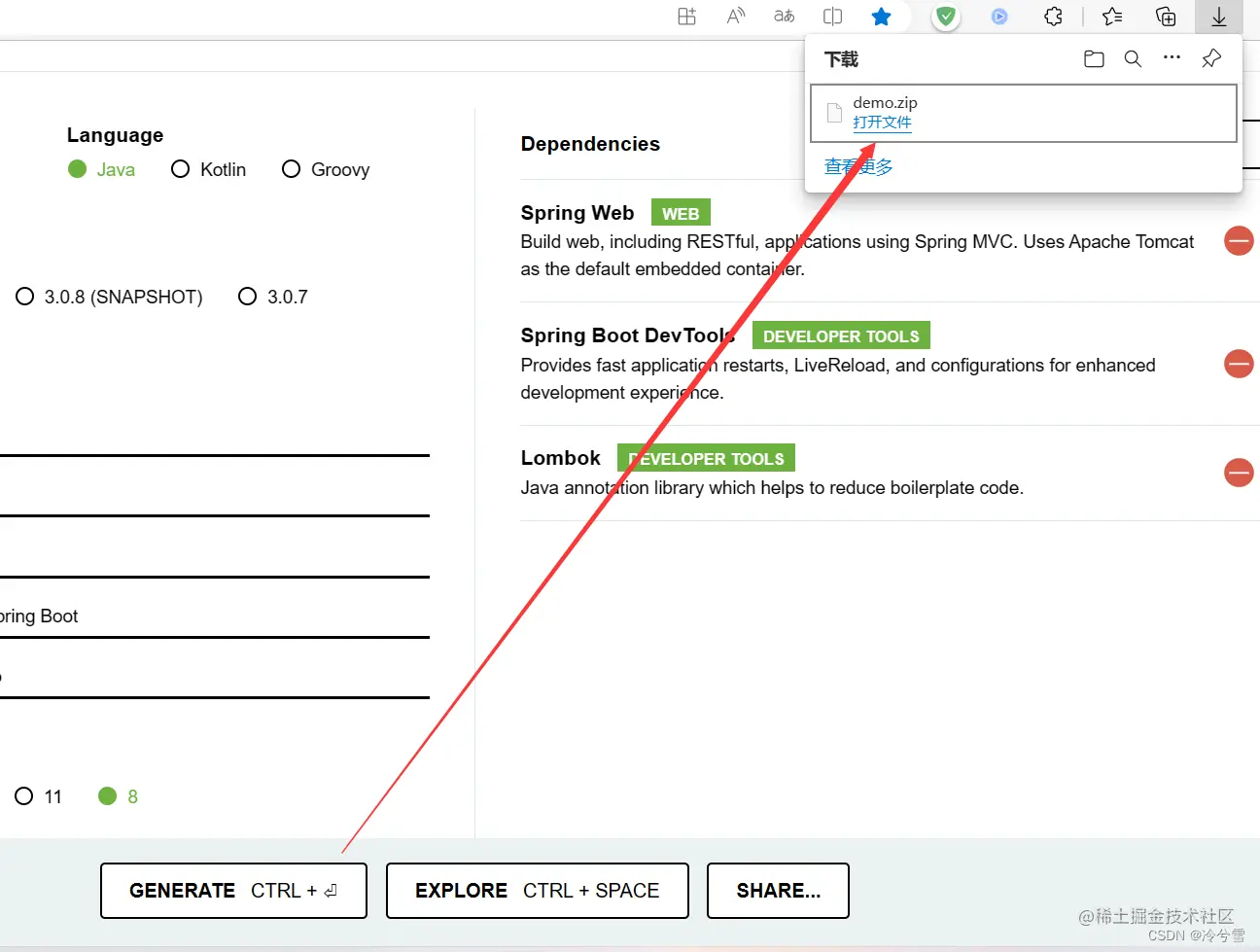Screen dimensions: 1260x952
Task: Click the Lombok dependency title
Action: coord(561,458)
